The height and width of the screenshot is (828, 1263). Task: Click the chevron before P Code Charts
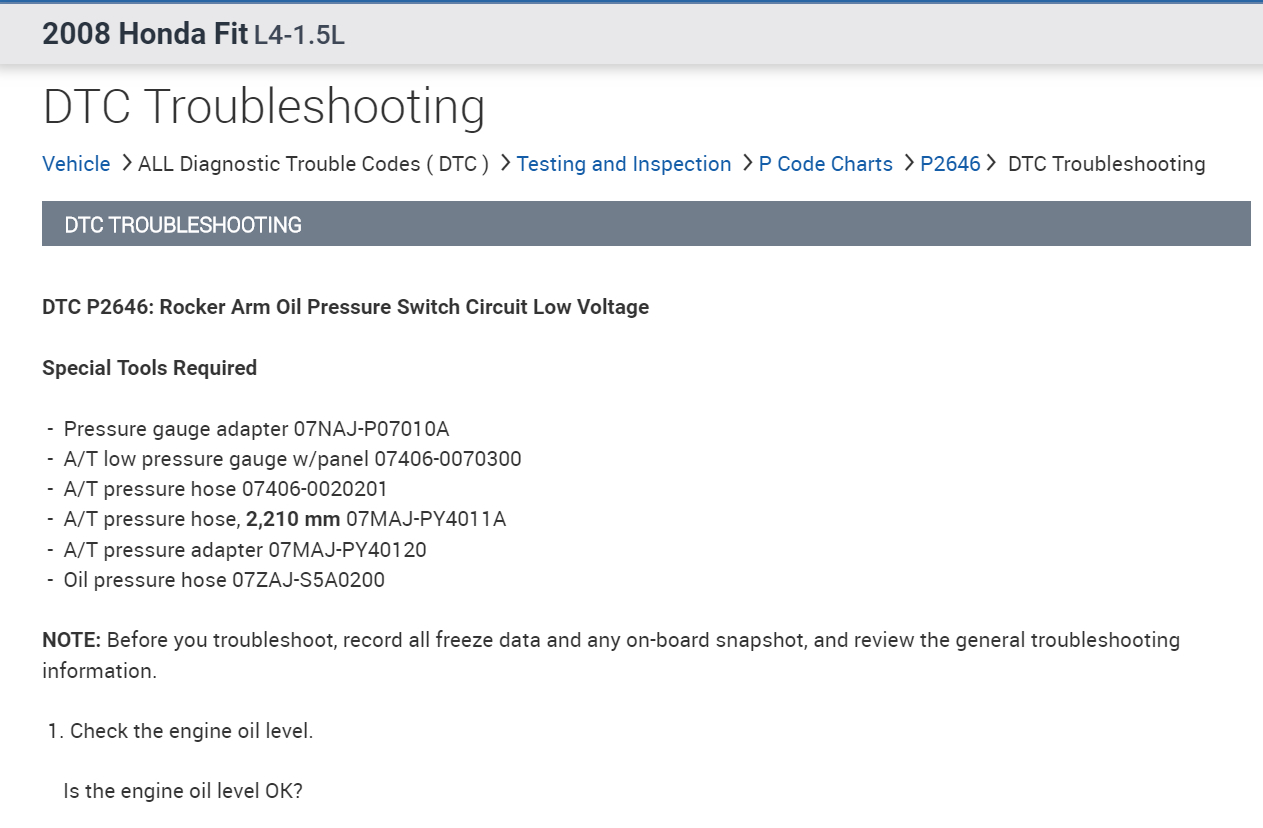pos(747,163)
